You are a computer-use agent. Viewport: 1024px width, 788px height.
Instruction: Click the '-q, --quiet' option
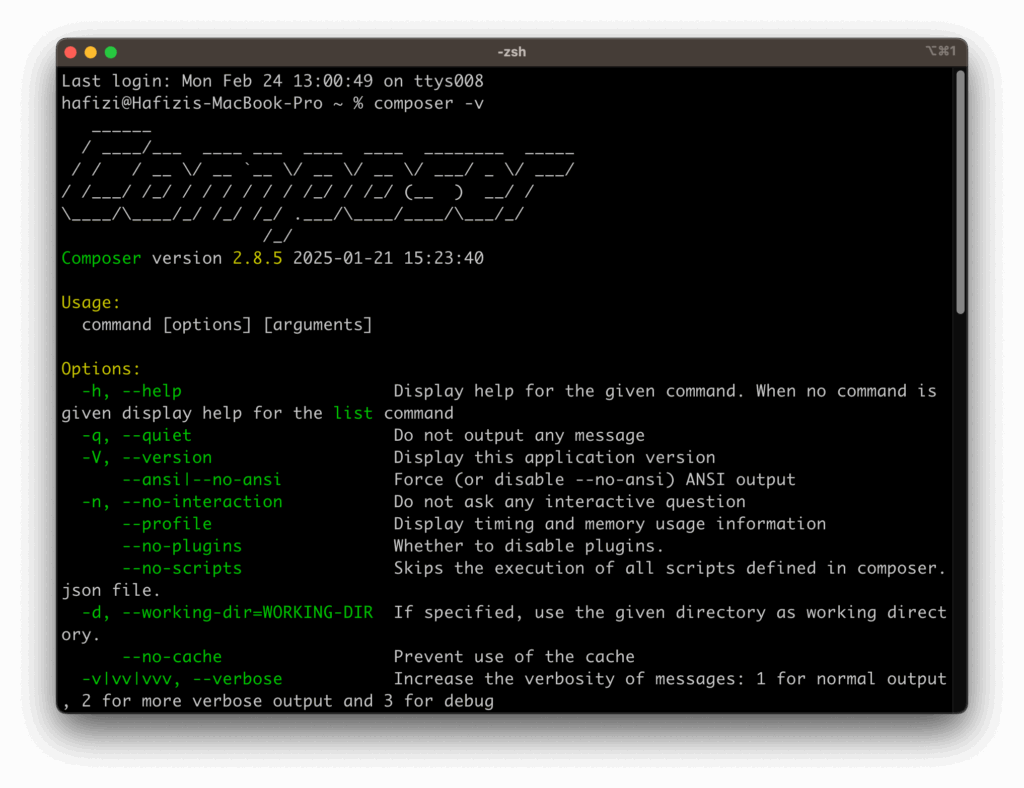[x=136, y=435]
